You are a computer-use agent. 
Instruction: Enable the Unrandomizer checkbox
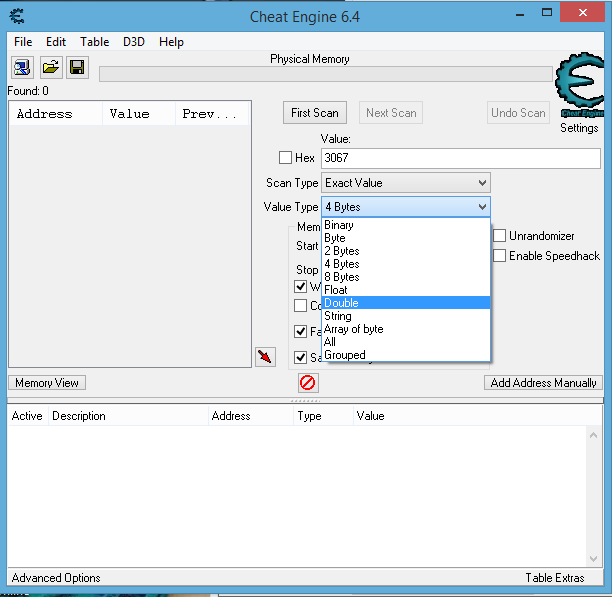(500, 236)
